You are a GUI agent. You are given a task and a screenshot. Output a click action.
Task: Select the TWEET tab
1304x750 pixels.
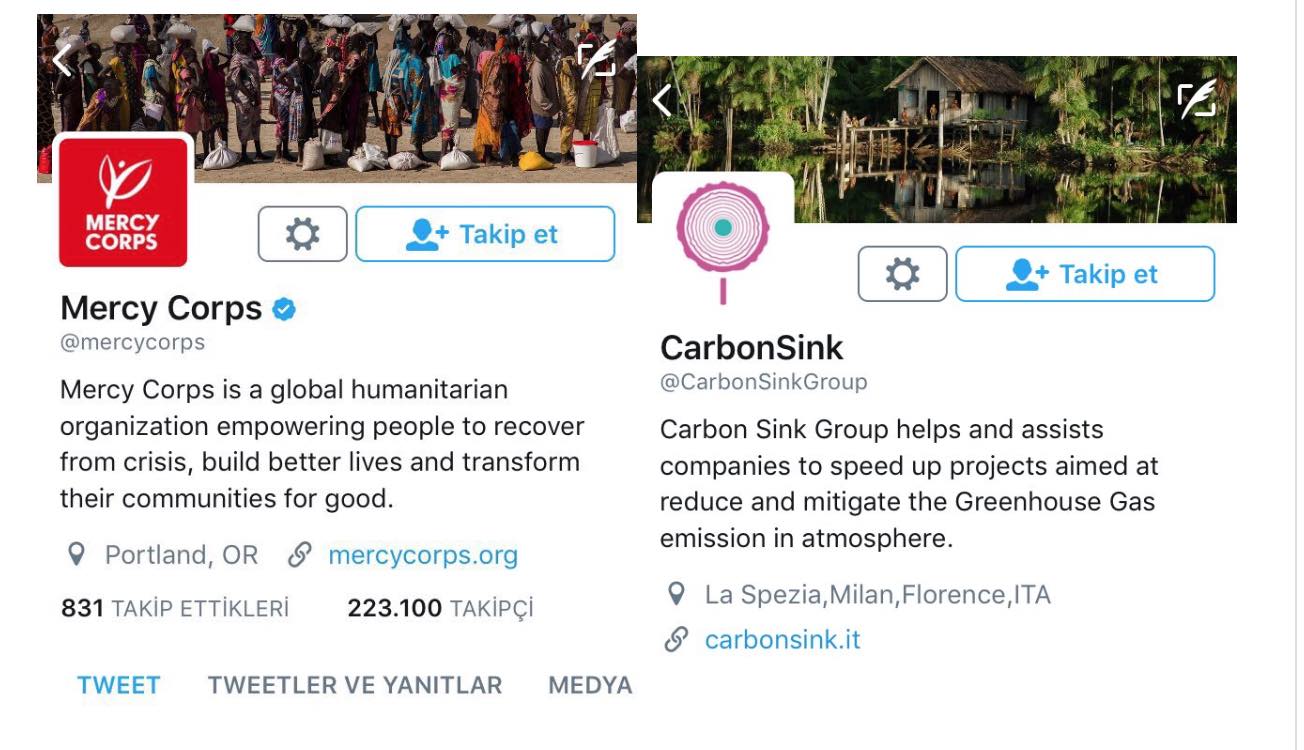[x=119, y=685]
